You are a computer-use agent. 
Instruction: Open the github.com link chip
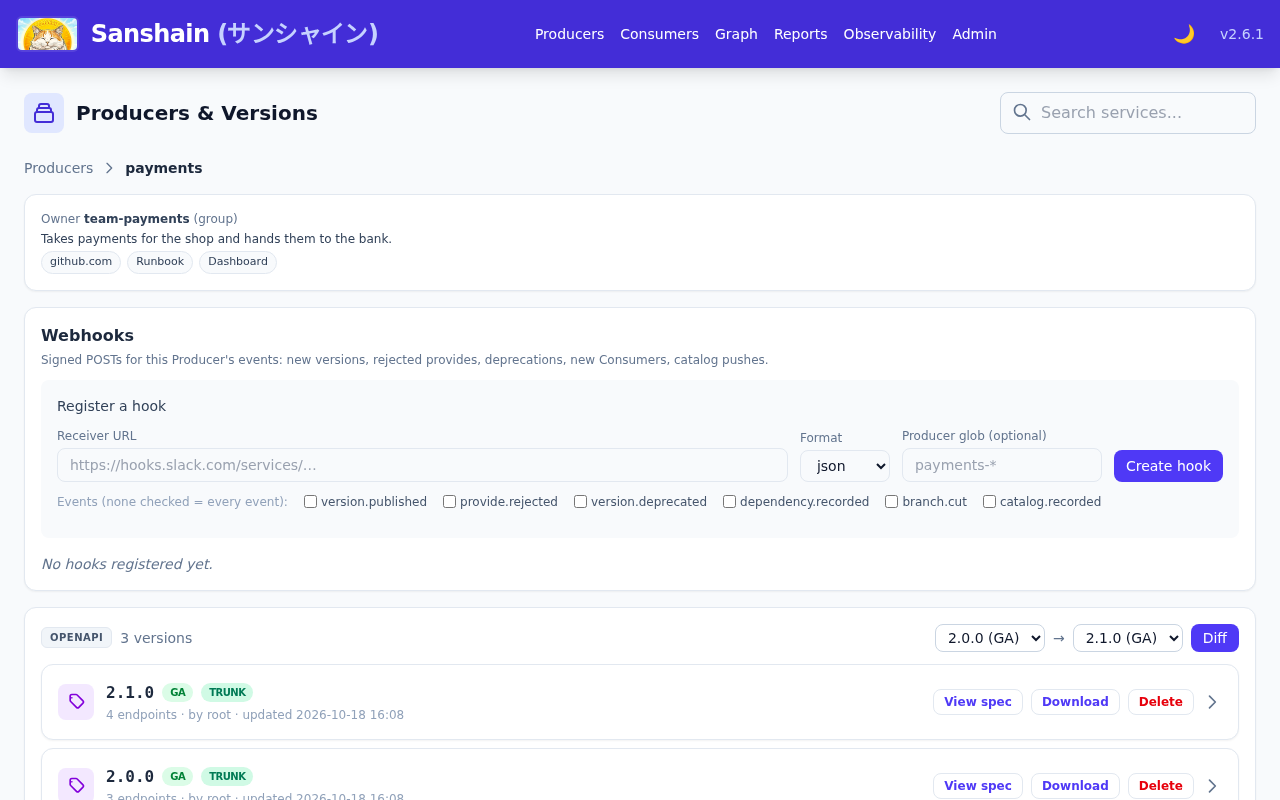pos(81,262)
